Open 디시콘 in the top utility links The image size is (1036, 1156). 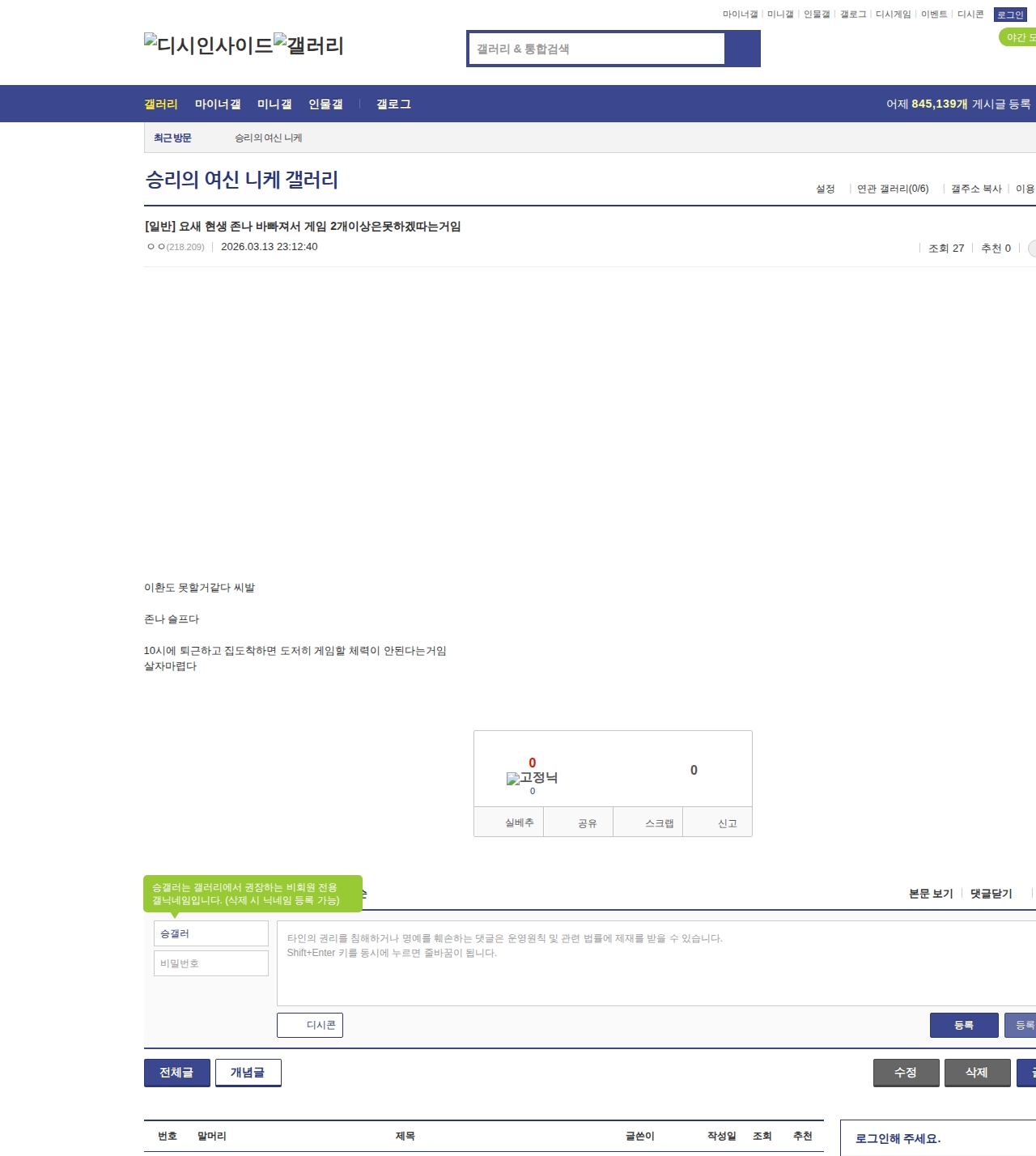tap(970, 15)
